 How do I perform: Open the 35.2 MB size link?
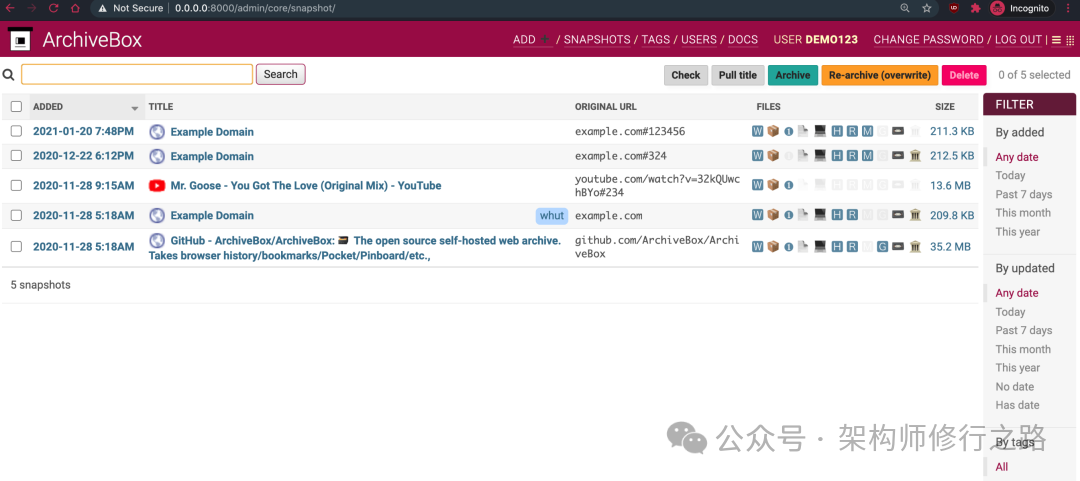[950, 247]
